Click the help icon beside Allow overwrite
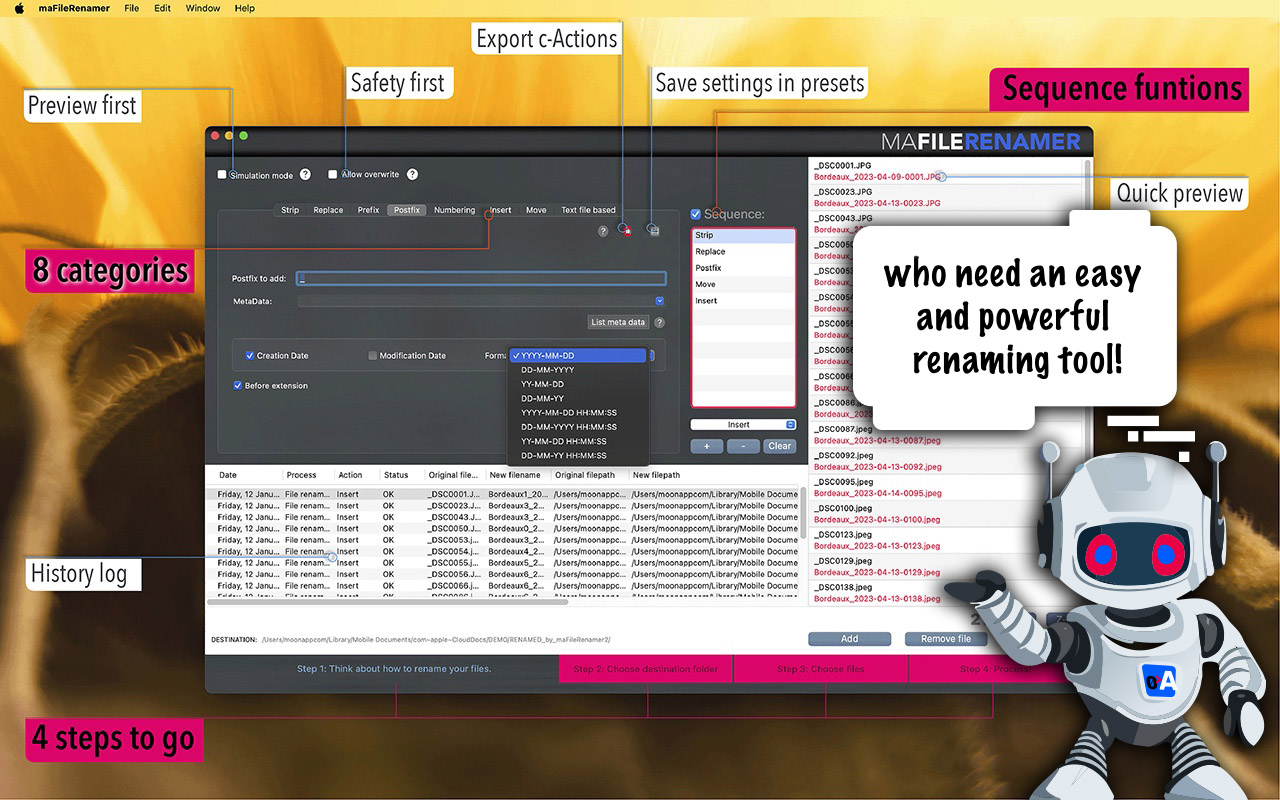Image resolution: width=1280 pixels, height=800 pixels. point(412,174)
